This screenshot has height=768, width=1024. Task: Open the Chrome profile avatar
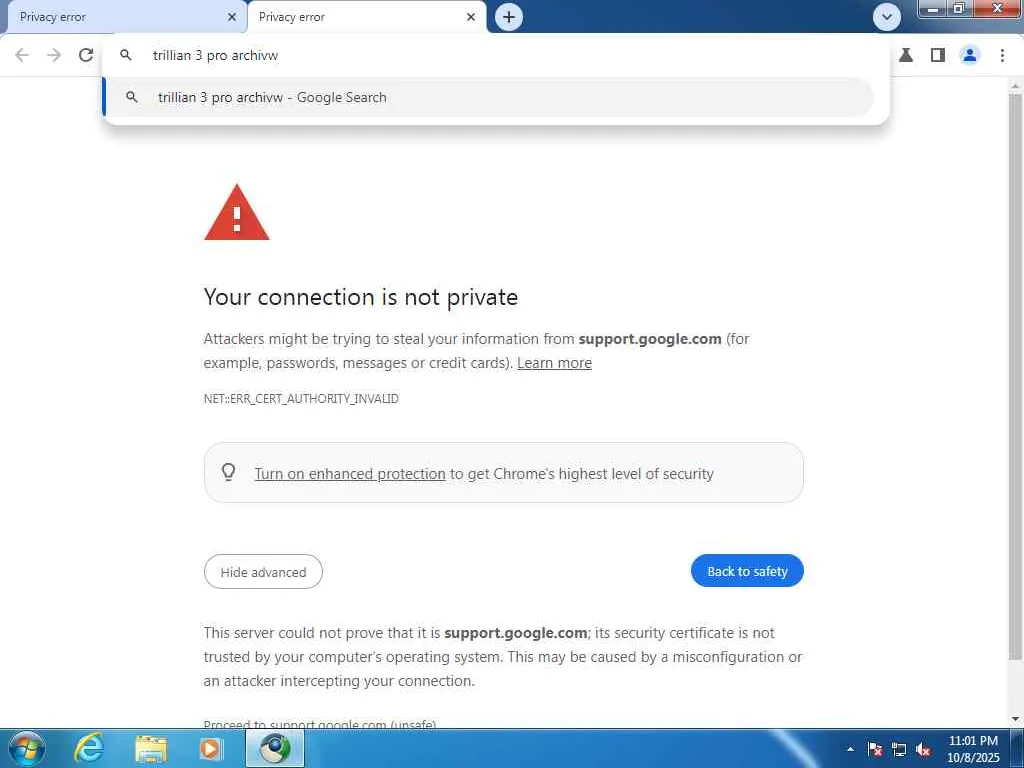click(x=969, y=56)
